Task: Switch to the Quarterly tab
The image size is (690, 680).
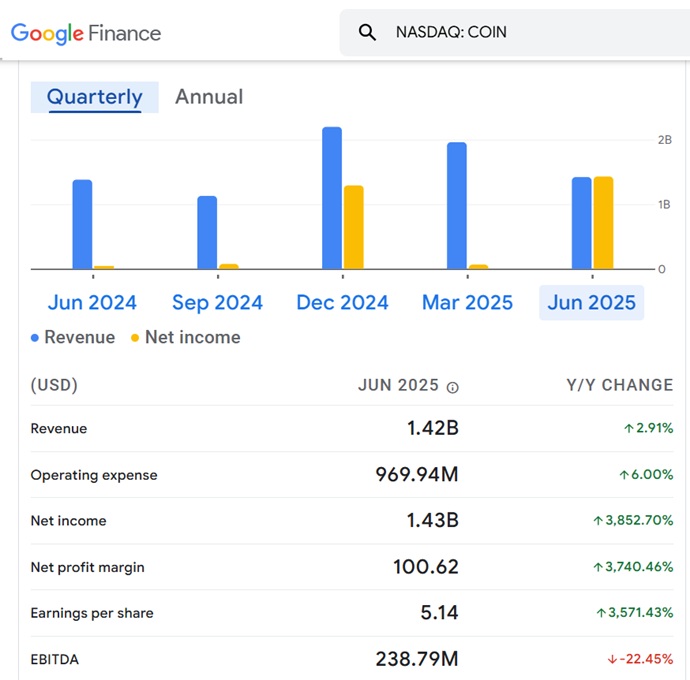Action: coord(95,97)
